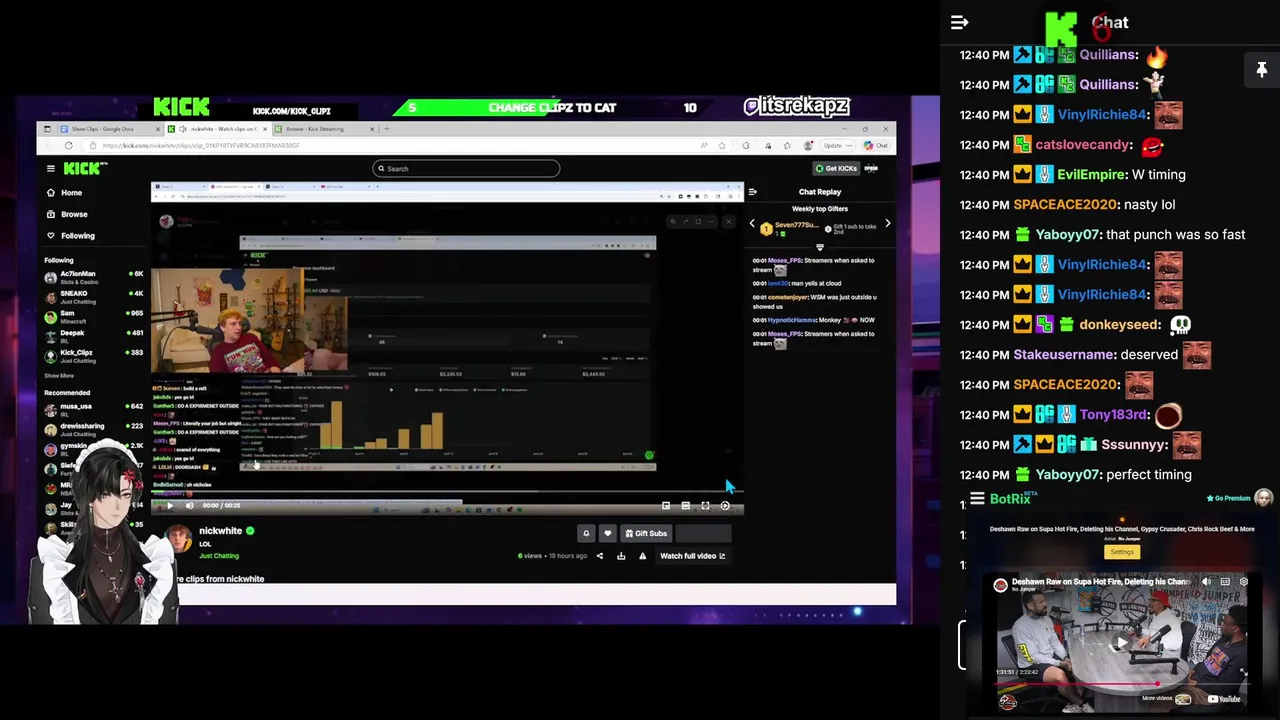Collapse the Chat Replay panel

(x=753, y=192)
